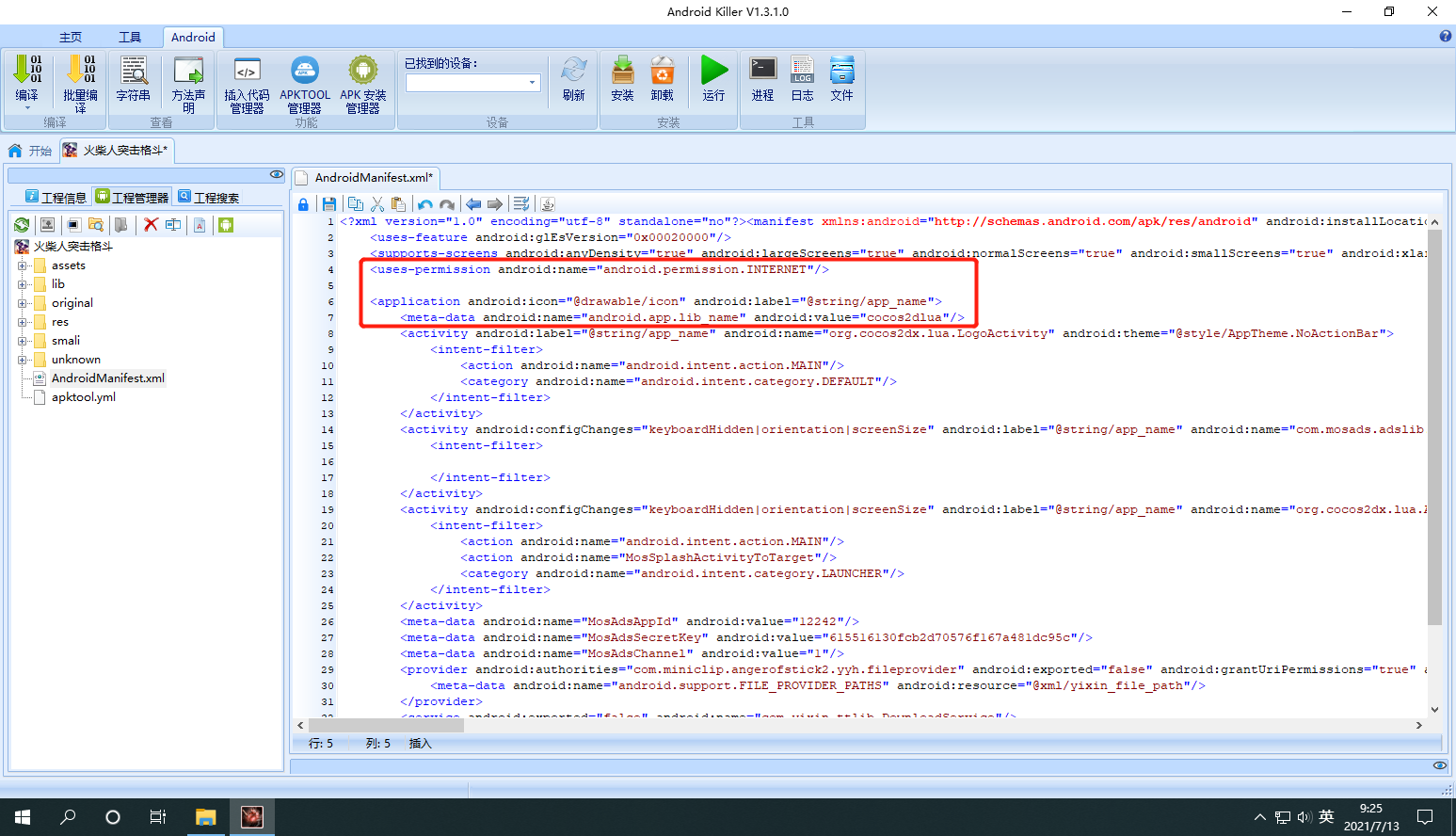This screenshot has height=836, width=1456.
Task: Open the 日志 log viewer
Action: tap(802, 78)
